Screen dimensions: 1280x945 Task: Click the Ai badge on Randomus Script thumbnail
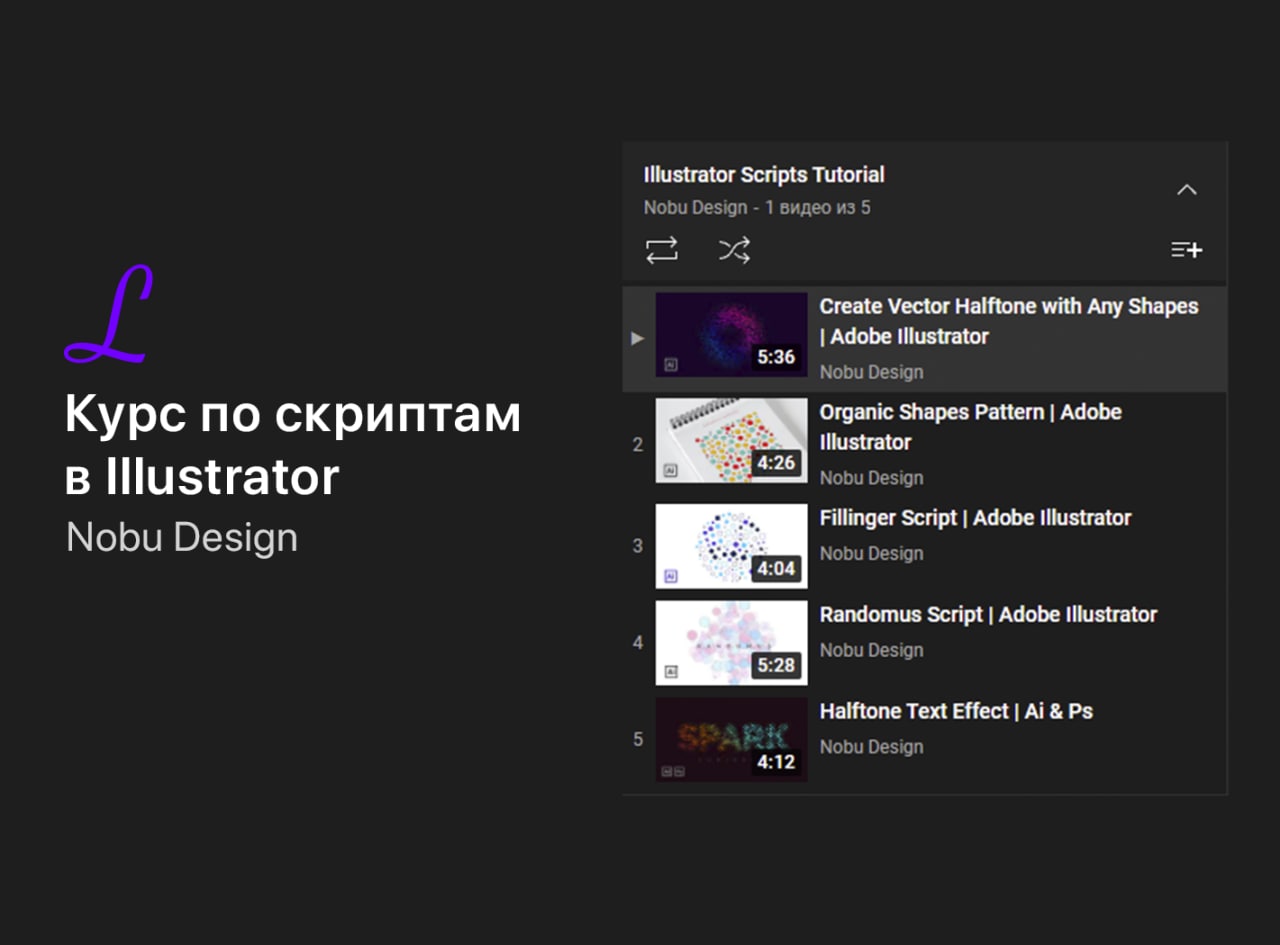click(x=671, y=672)
